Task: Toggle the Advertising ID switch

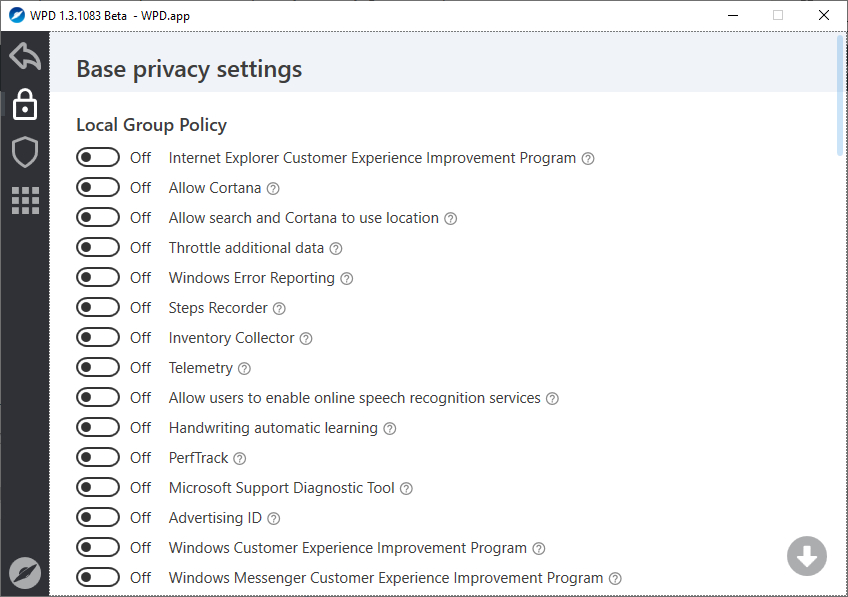Action: [98, 518]
